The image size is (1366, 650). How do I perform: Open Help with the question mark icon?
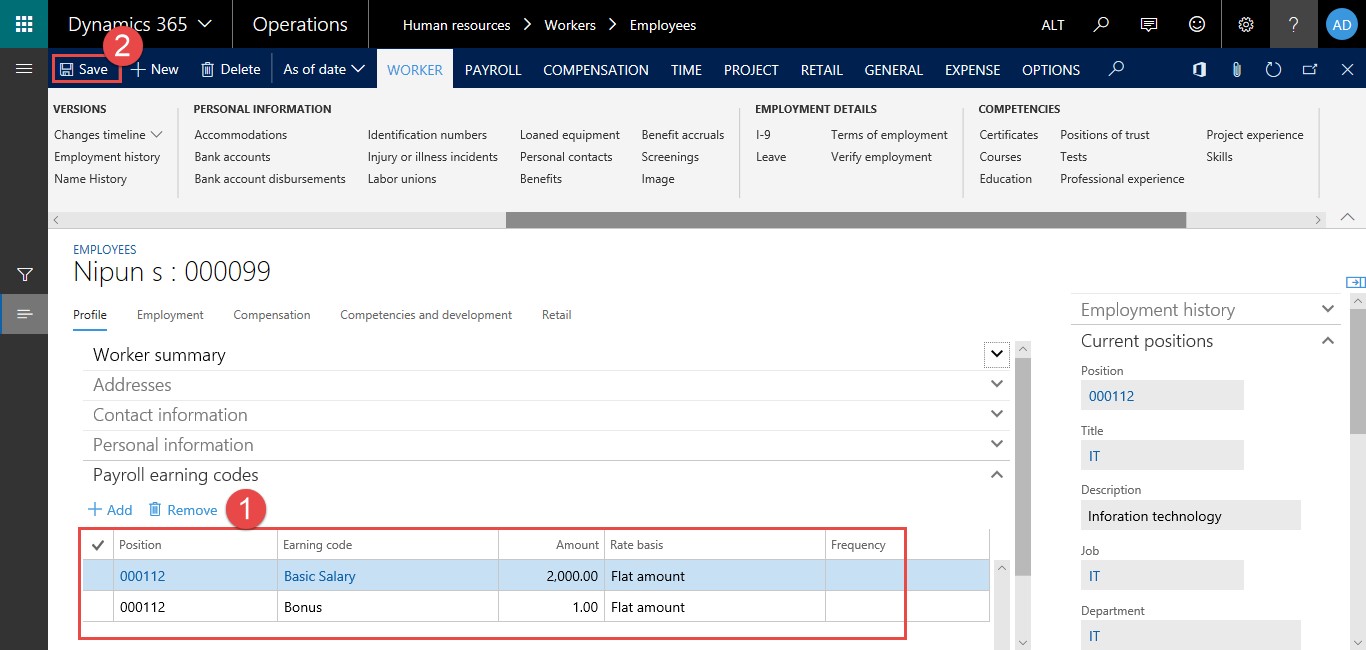click(x=1293, y=24)
